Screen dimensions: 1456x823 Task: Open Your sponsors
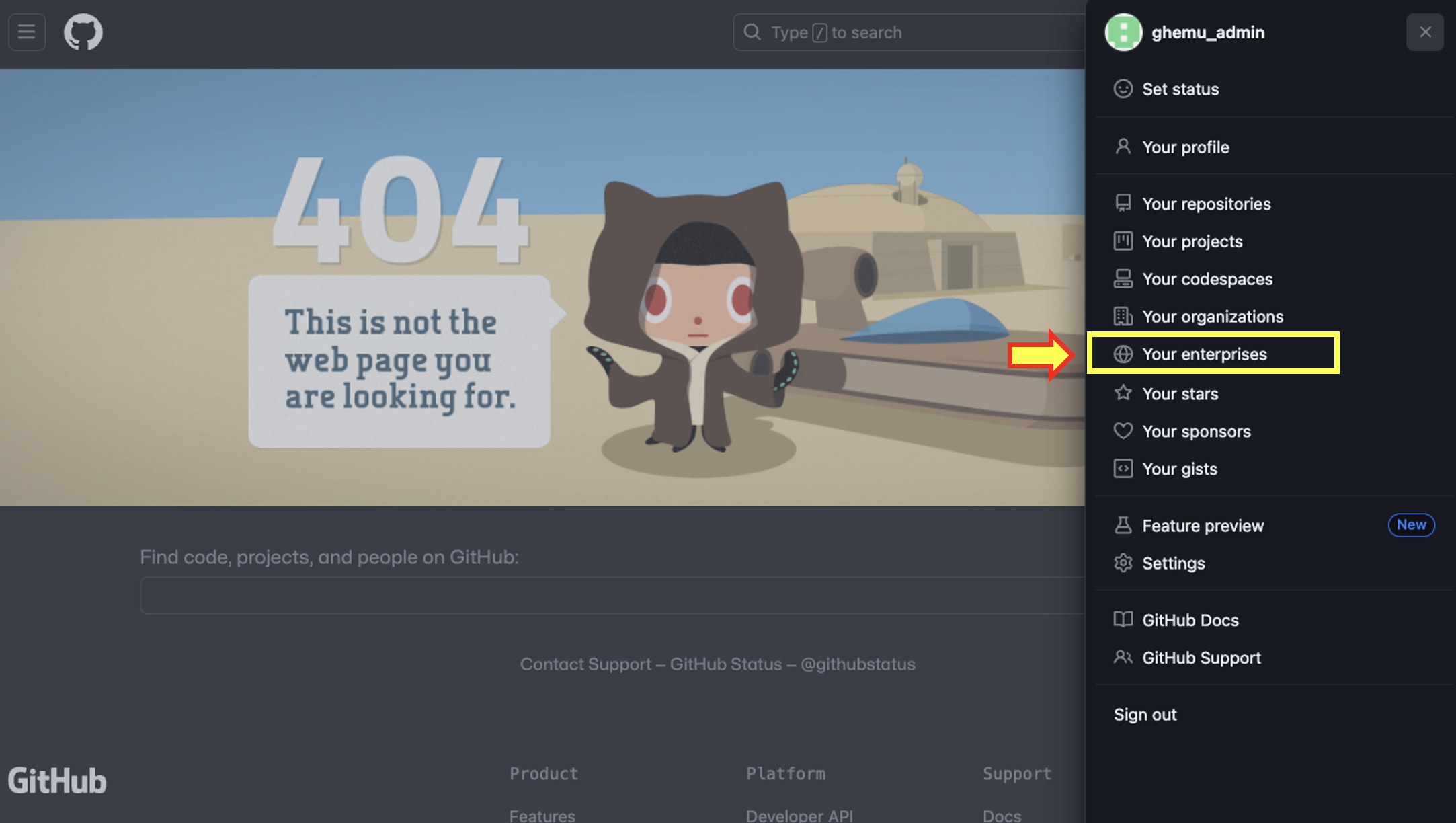tap(1270, 431)
